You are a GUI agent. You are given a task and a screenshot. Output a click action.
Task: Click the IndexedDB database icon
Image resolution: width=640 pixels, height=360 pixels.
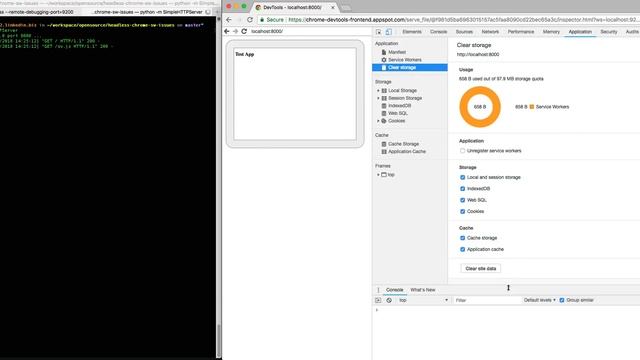click(x=384, y=106)
